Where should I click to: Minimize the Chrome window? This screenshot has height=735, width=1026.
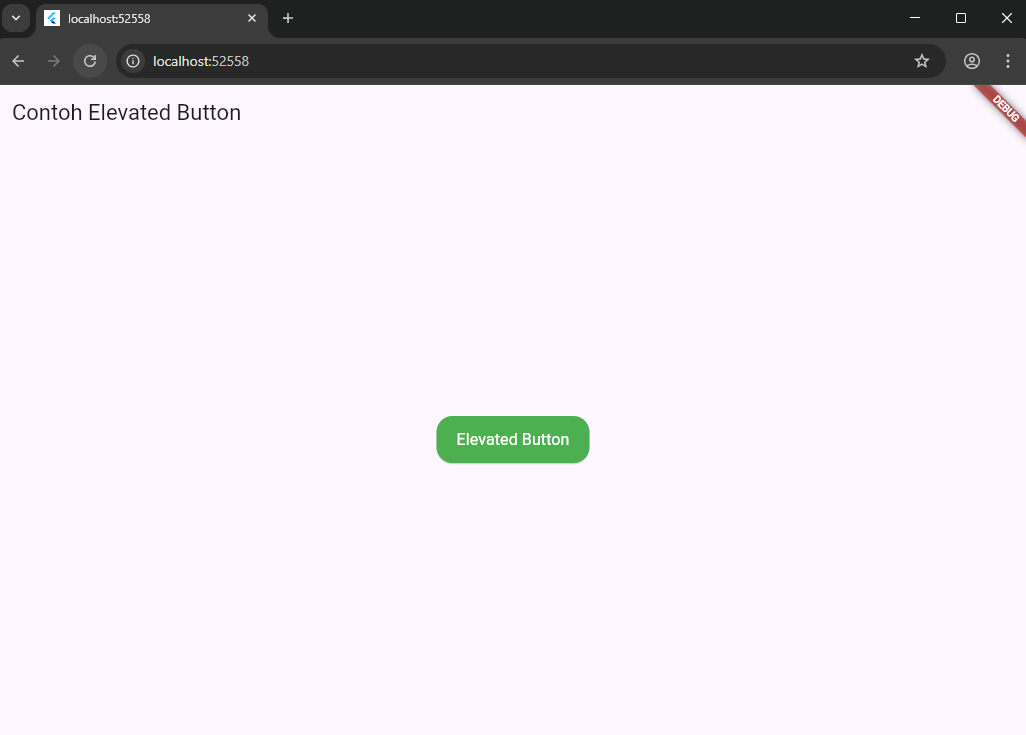tap(914, 18)
